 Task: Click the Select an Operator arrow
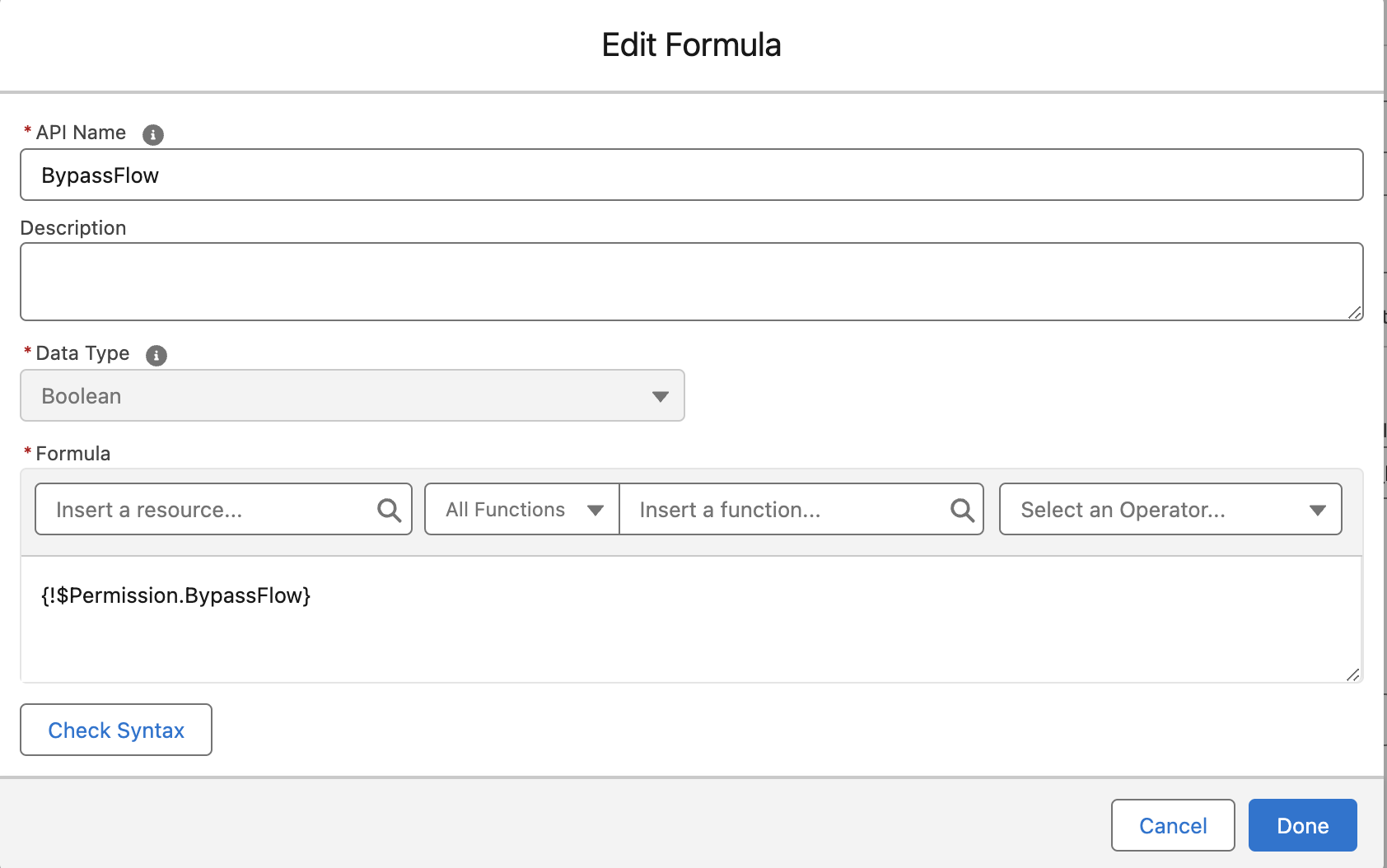click(1317, 511)
